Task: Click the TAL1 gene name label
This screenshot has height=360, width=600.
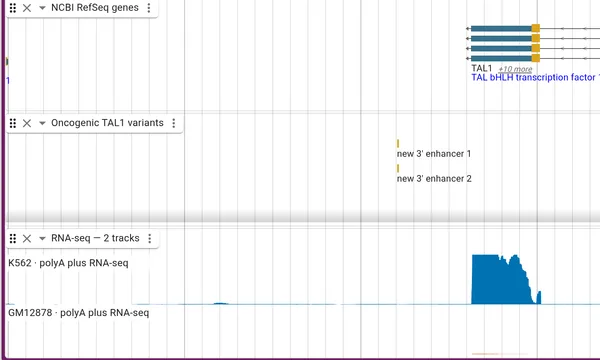Action: [481, 68]
